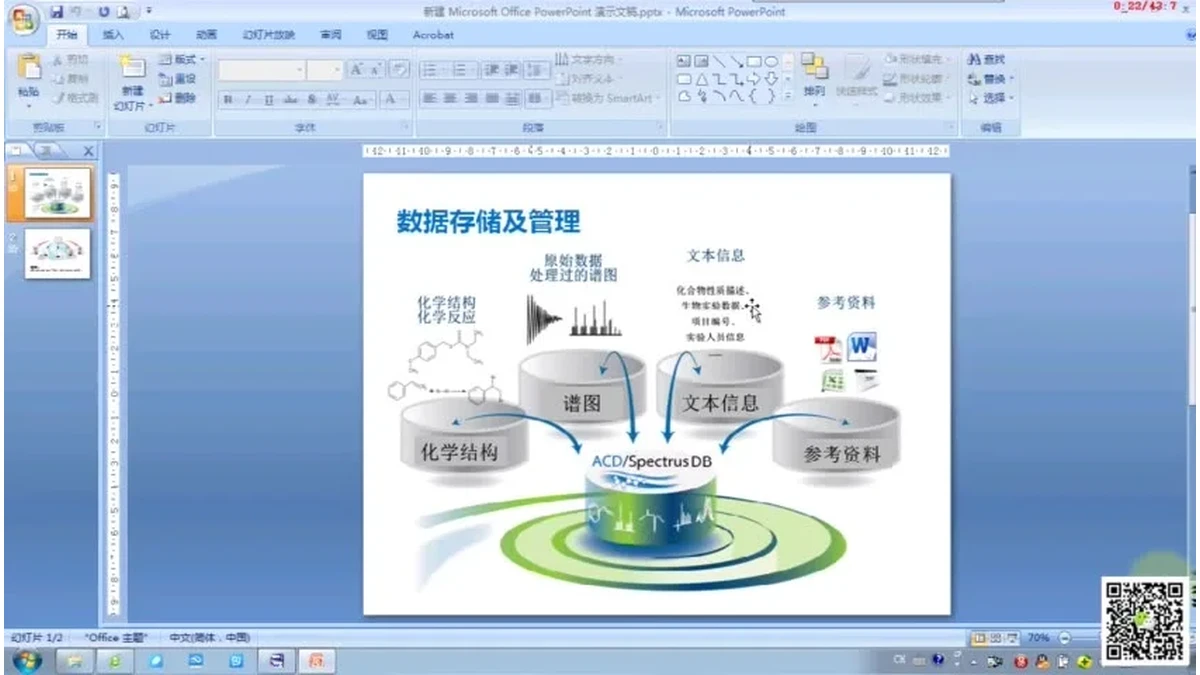Viewport: 1200px width, 675px height.
Task: Open the font size combo box
Action: [x=326, y=70]
